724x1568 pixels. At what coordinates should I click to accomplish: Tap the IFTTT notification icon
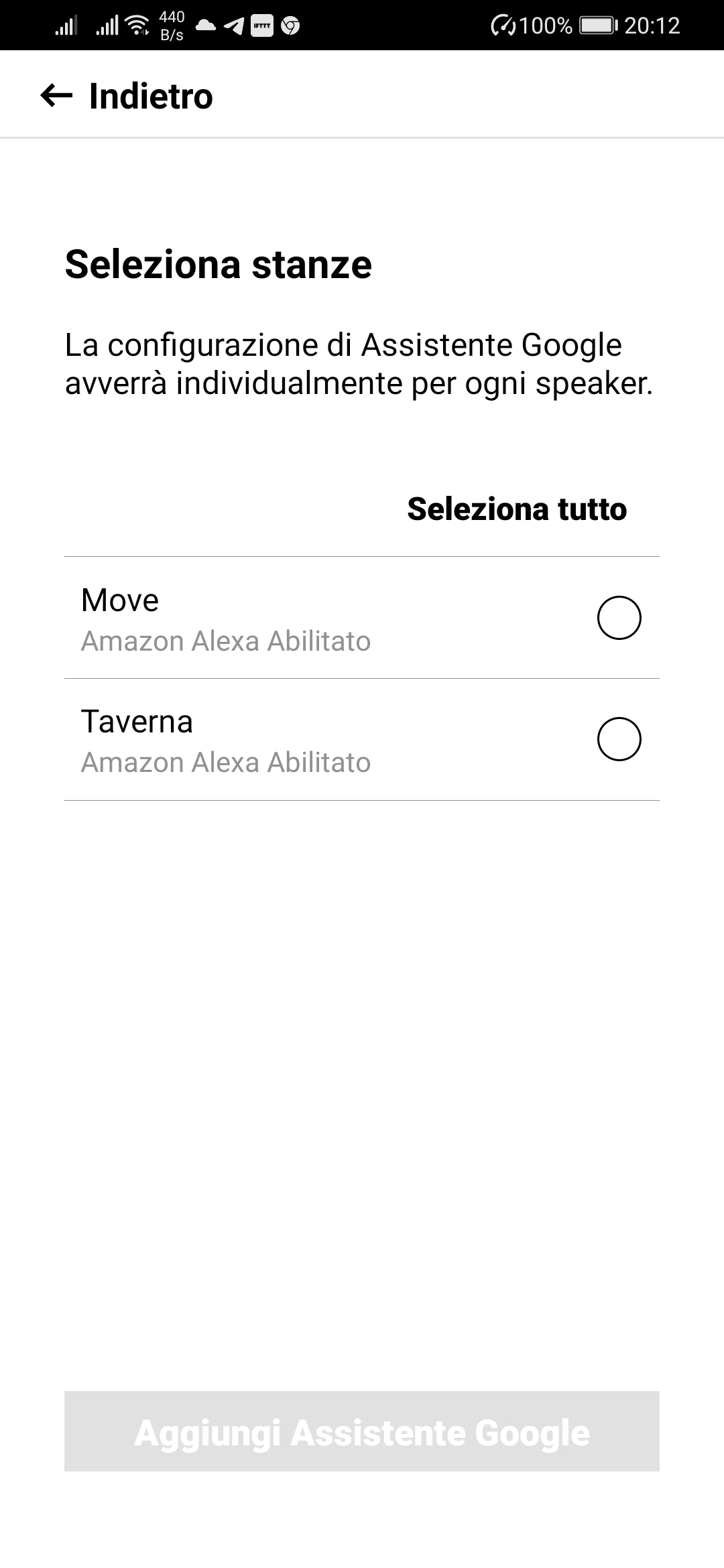tap(261, 26)
